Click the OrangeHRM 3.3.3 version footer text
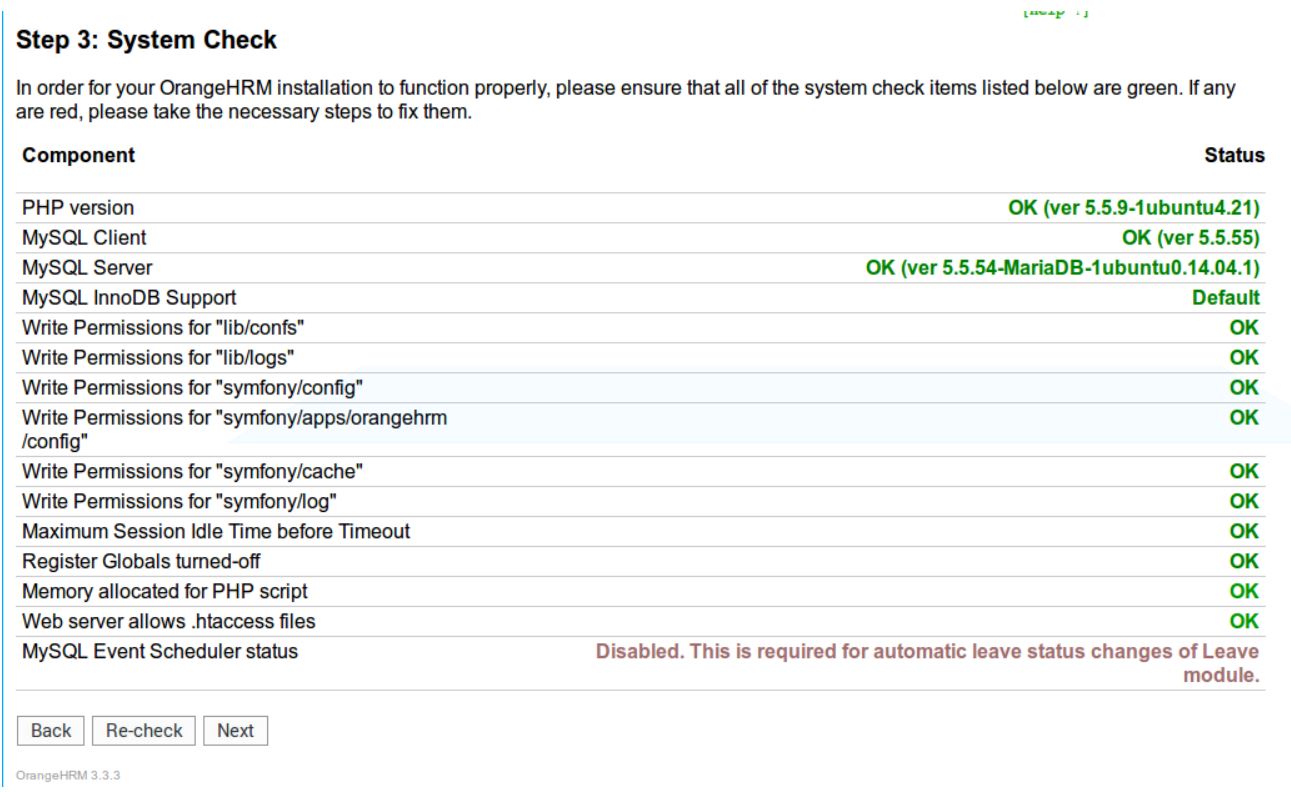Image resolution: width=1291 pixels, height=792 pixels. click(x=68, y=775)
